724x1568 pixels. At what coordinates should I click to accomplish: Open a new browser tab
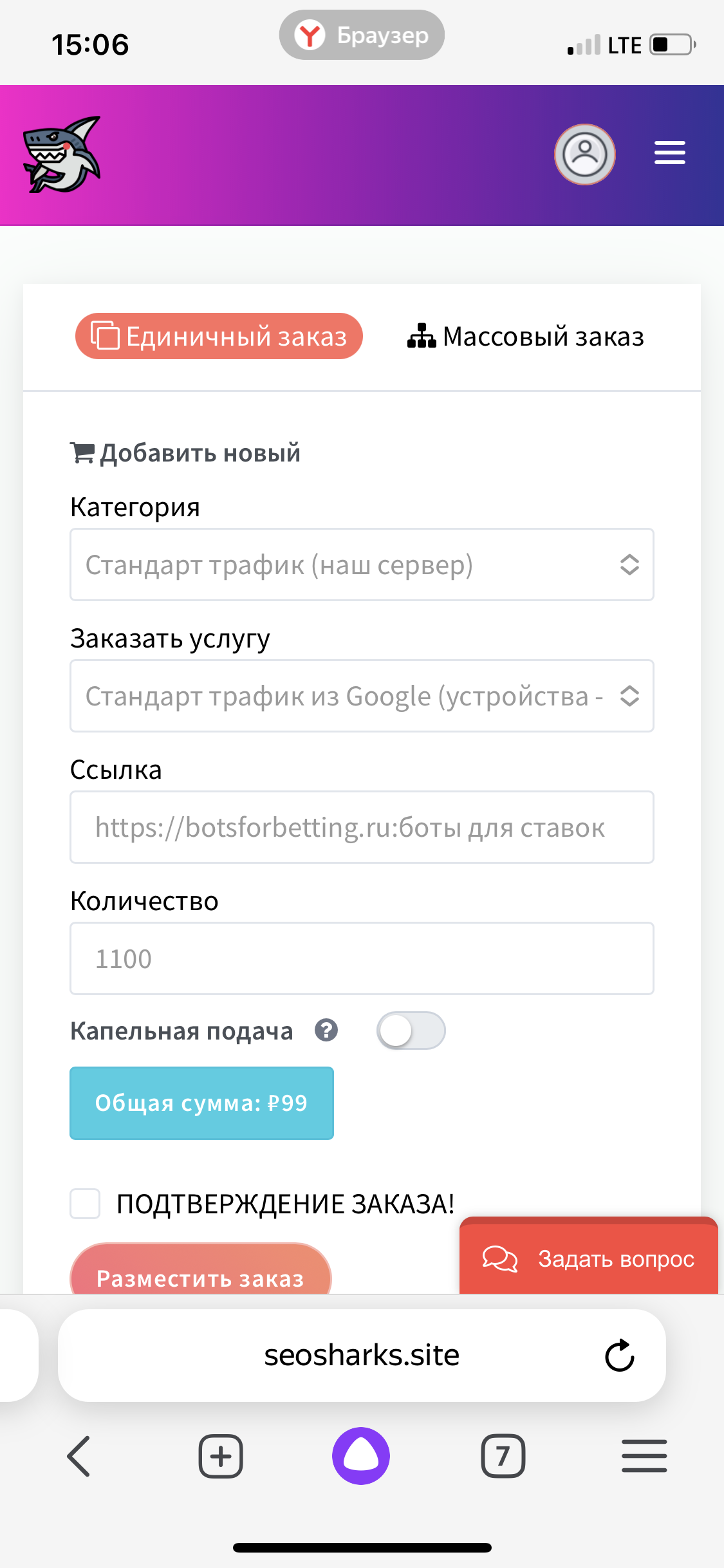220,1456
